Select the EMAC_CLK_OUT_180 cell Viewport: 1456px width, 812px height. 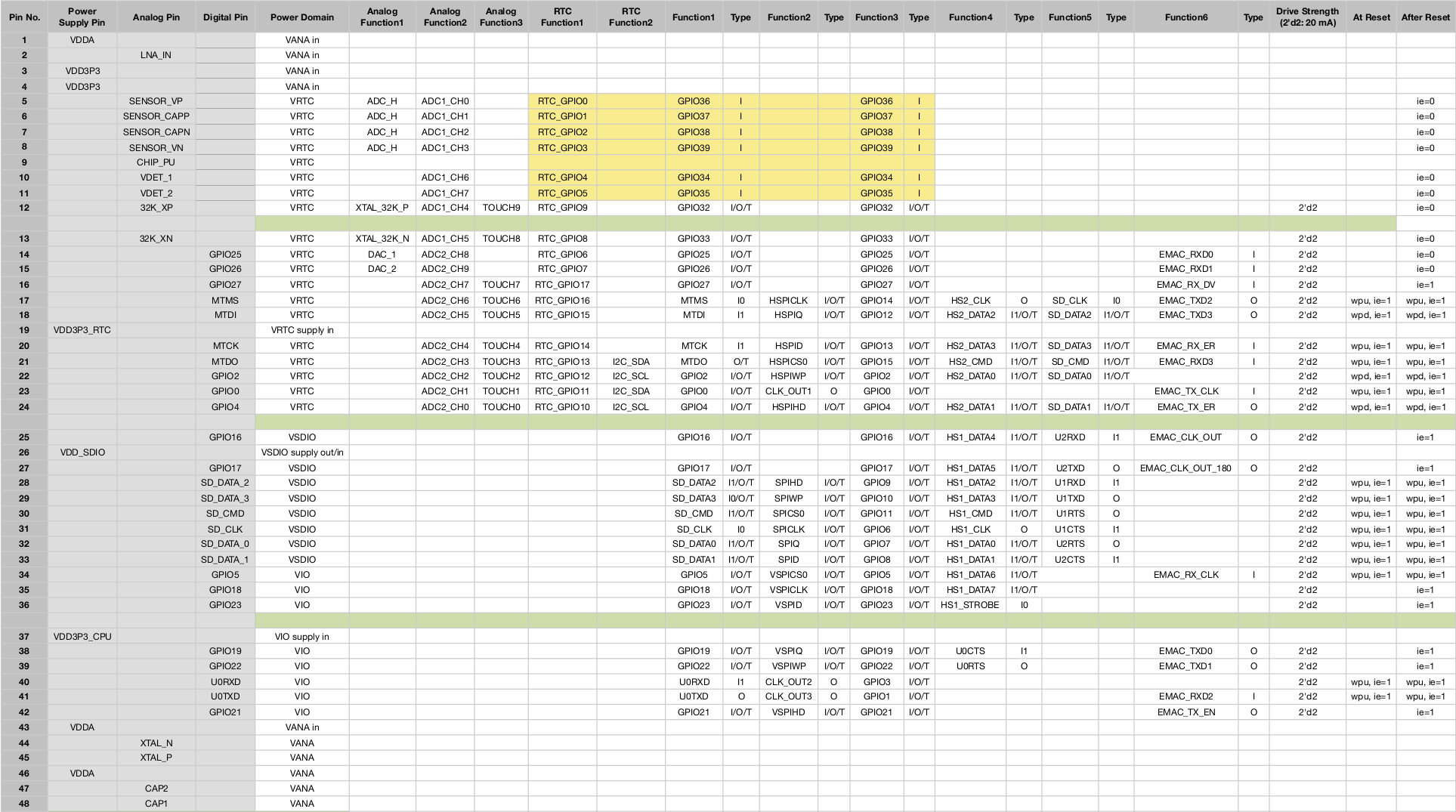[x=1185, y=468]
